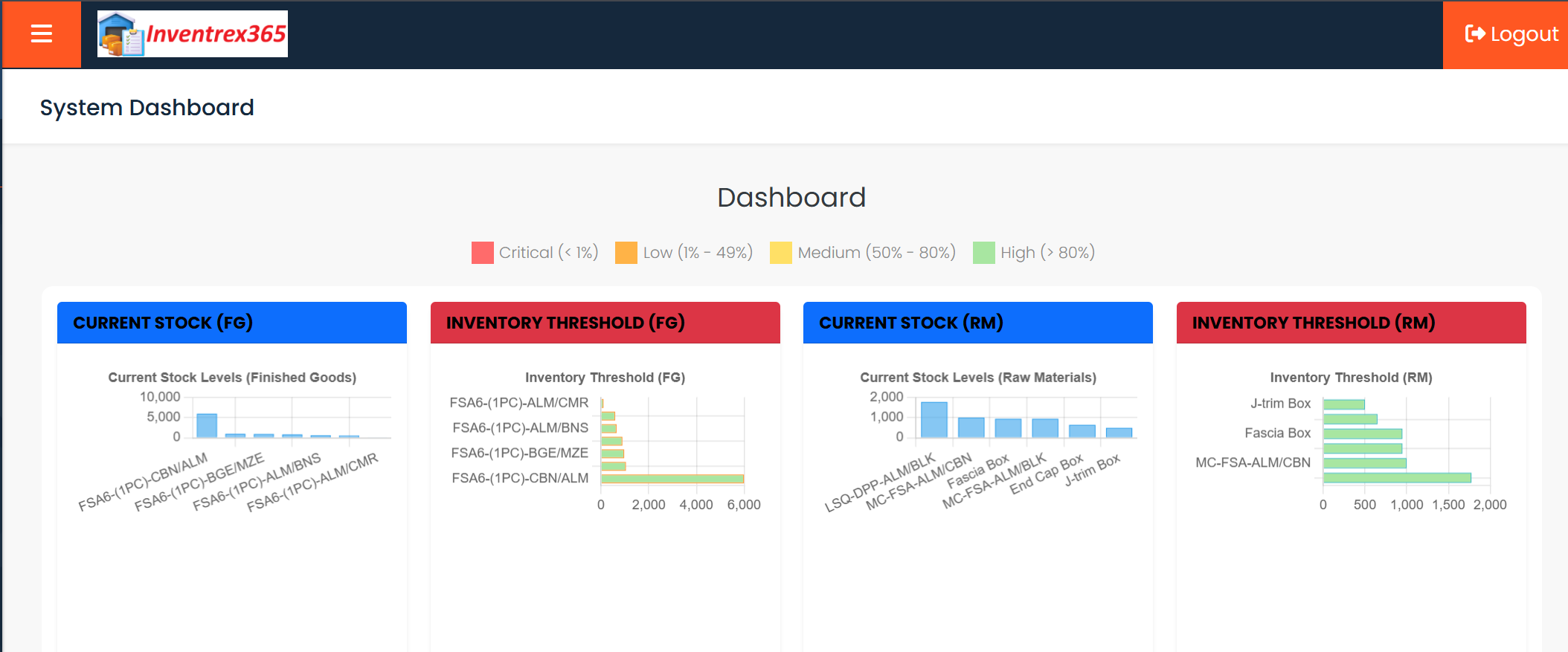Click the CURRENT STOCK (RM) card header
The image size is (1568, 652).
[x=978, y=323]
